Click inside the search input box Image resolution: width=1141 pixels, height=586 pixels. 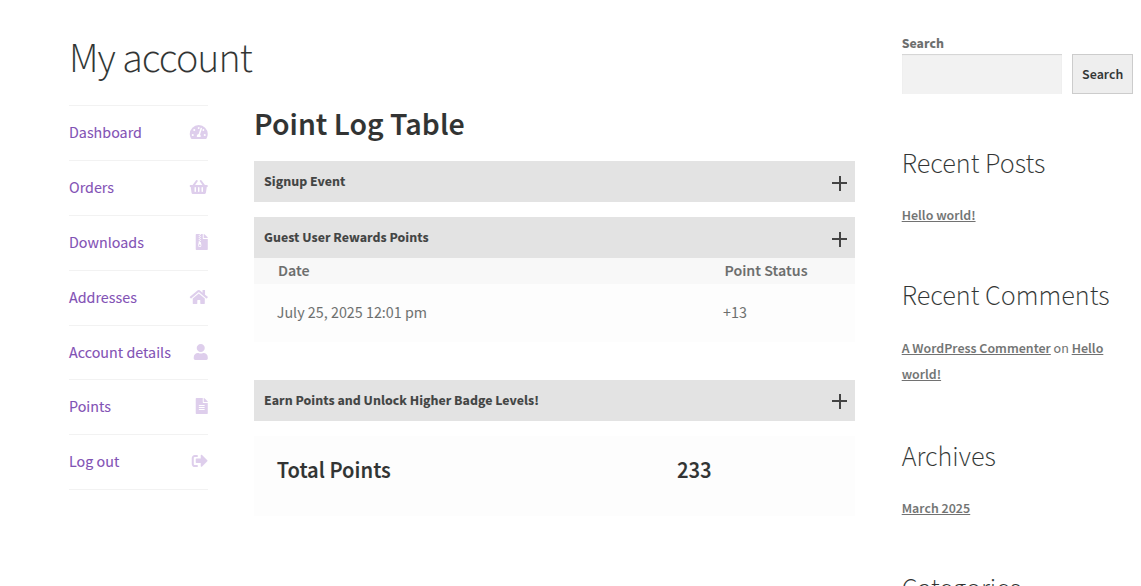[x=980, y=74]
